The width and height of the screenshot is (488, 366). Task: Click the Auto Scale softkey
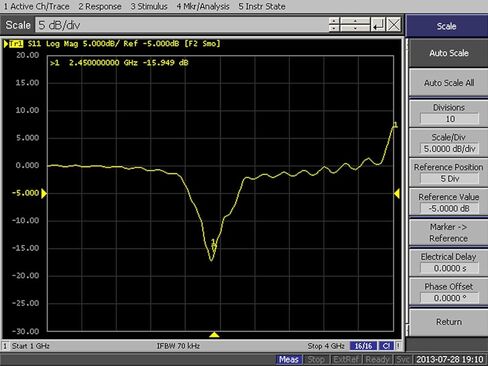point(449,53)
